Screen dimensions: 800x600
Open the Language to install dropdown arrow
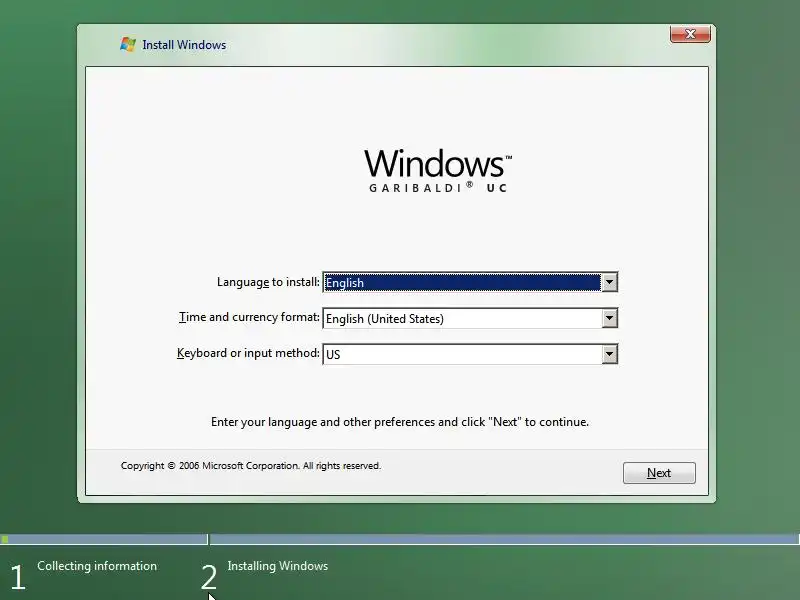(x=609, y=282)
